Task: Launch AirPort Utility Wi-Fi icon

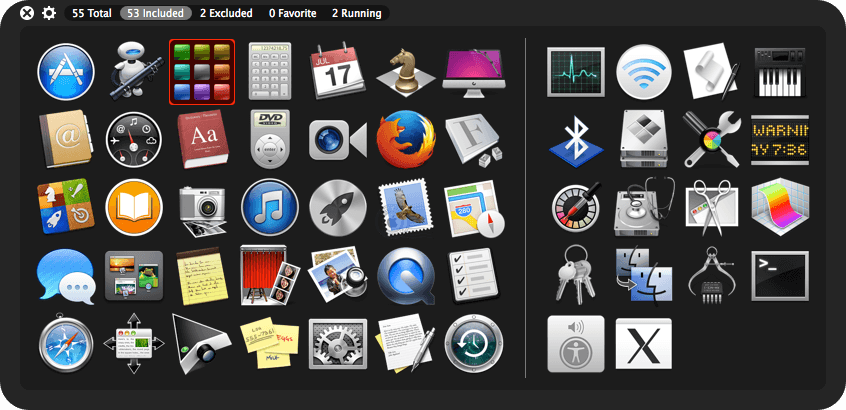Action: click(644, 72)
